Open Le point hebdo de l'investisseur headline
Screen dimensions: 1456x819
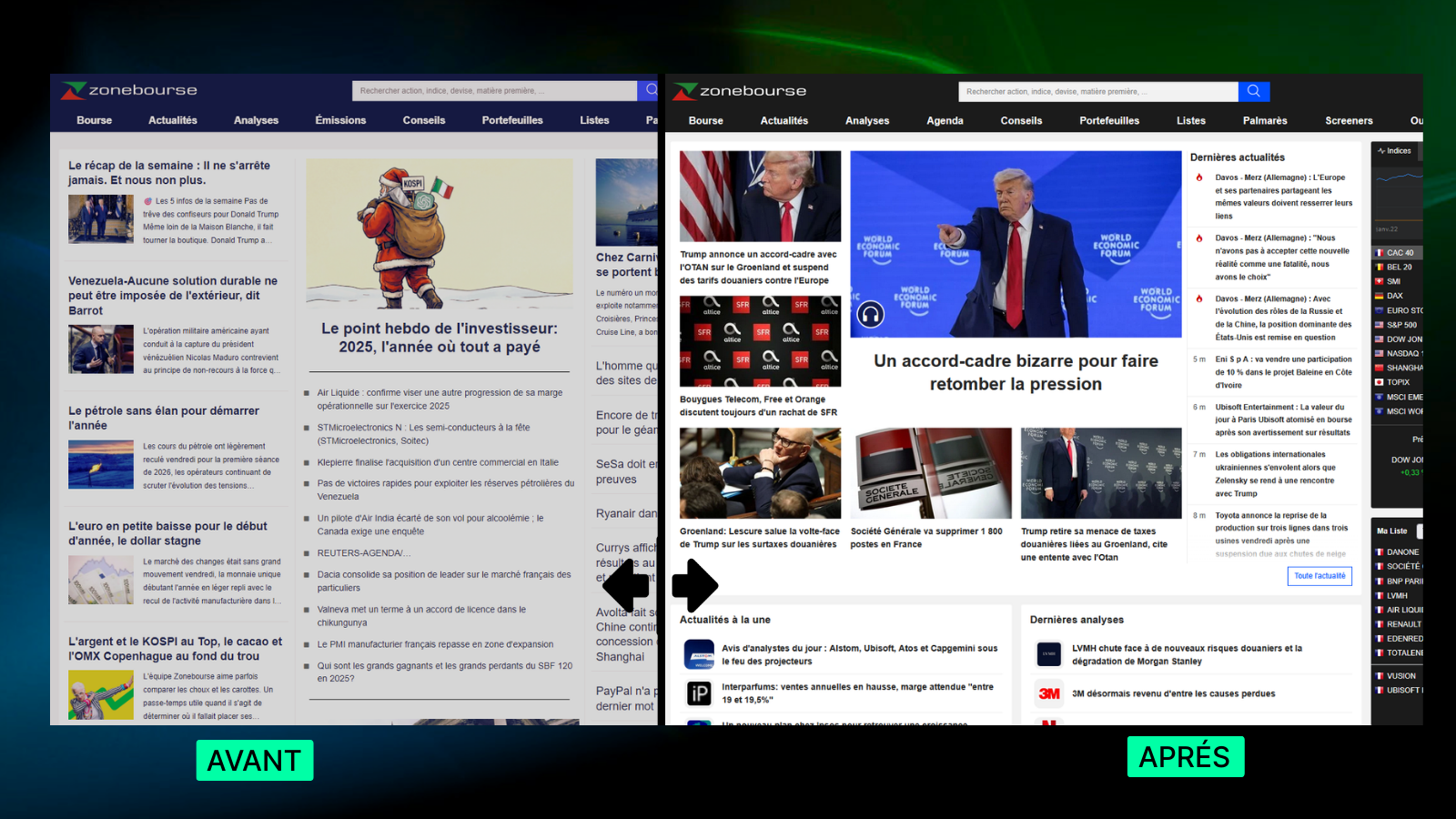coord(440,338)
